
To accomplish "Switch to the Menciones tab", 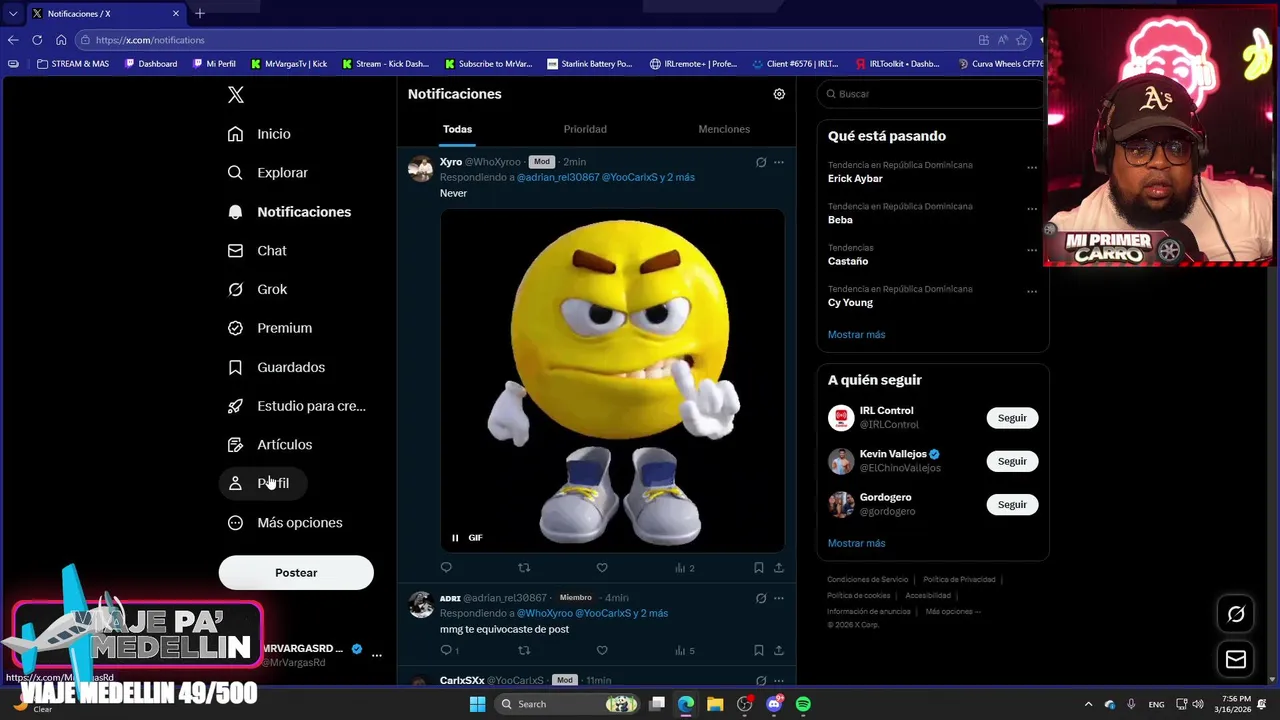I will click(x=724, y=129).
